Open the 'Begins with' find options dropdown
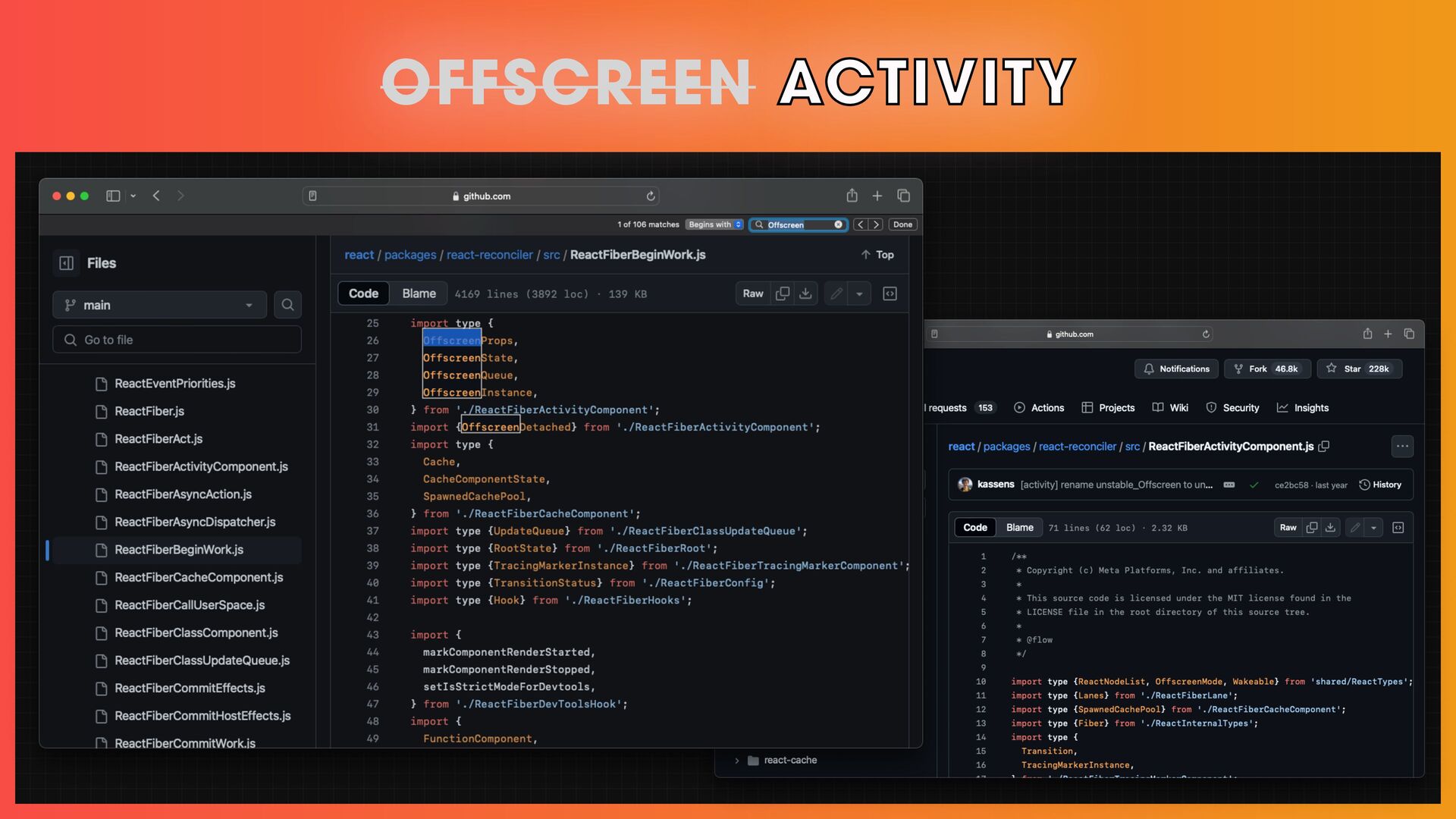The width and height of the screenshot is (1456, 819). coord(714,224)
